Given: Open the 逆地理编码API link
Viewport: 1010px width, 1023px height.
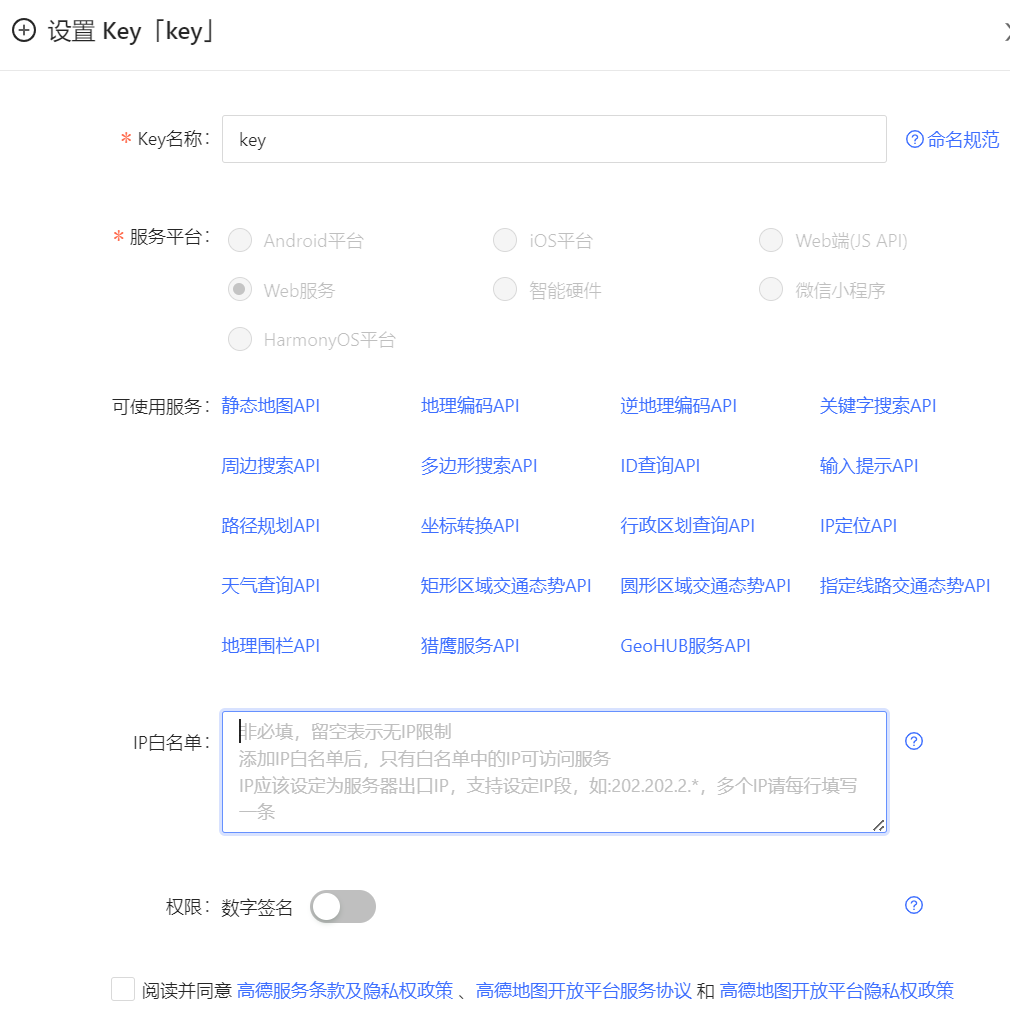Looking at the screenshot, I should [679, 406].
